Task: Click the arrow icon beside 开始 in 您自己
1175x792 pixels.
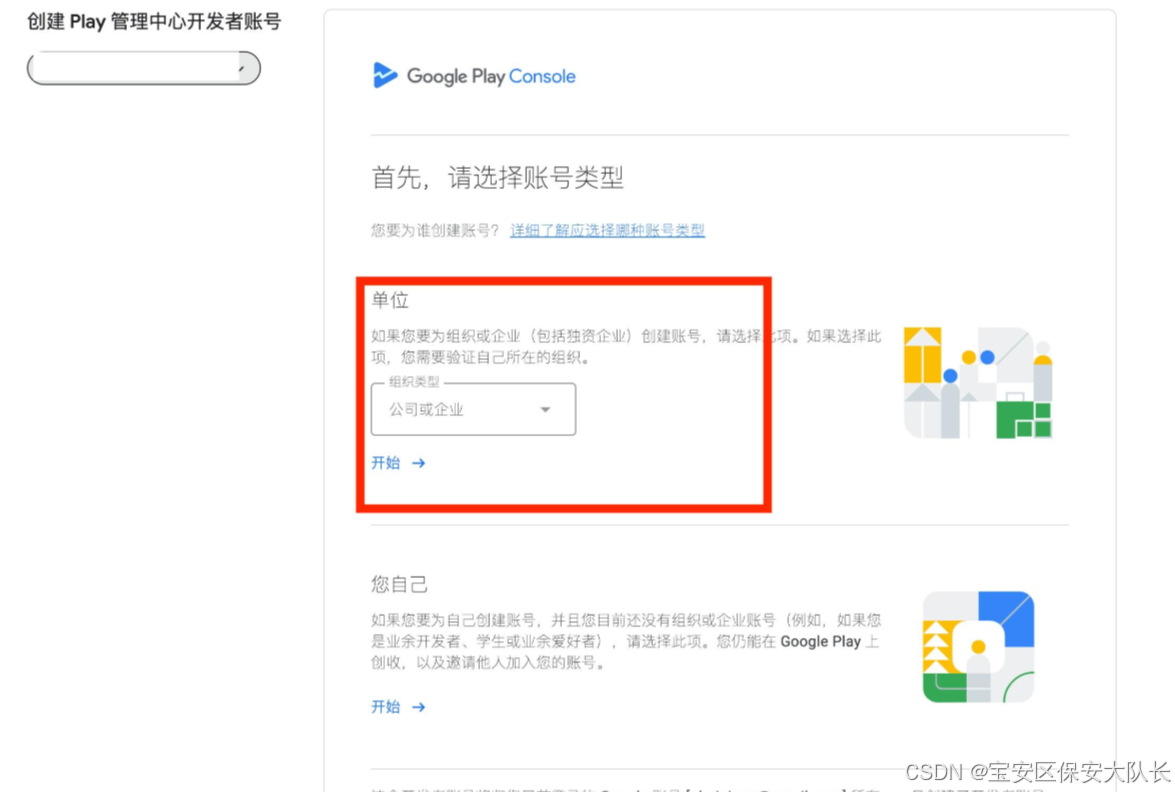Action: coord(418,707)
